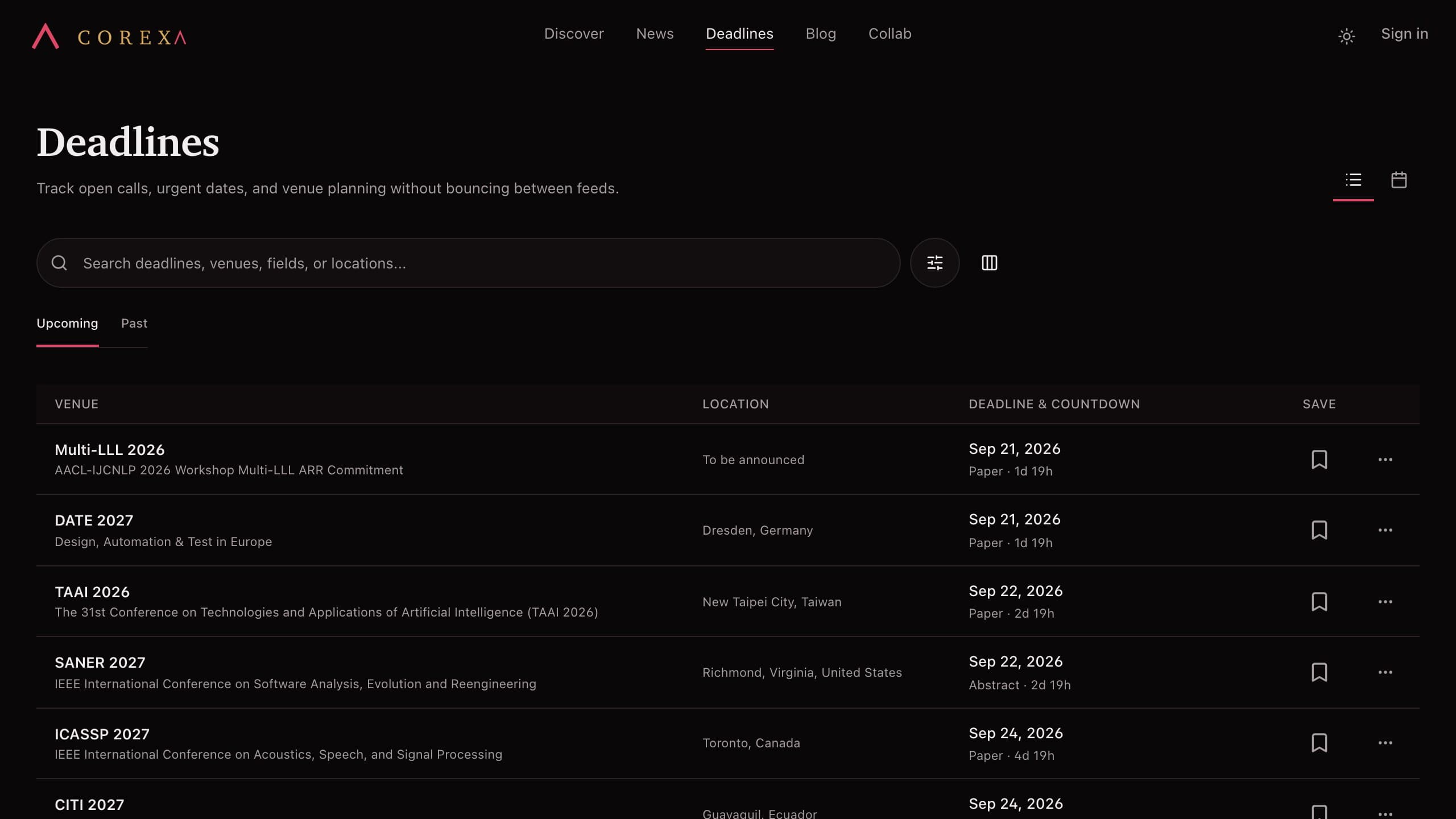Screen dimensions: 1456x819
Task: Bookmark the Multi-LLL 2026 deadline
Action: [x=1319, y=460]
